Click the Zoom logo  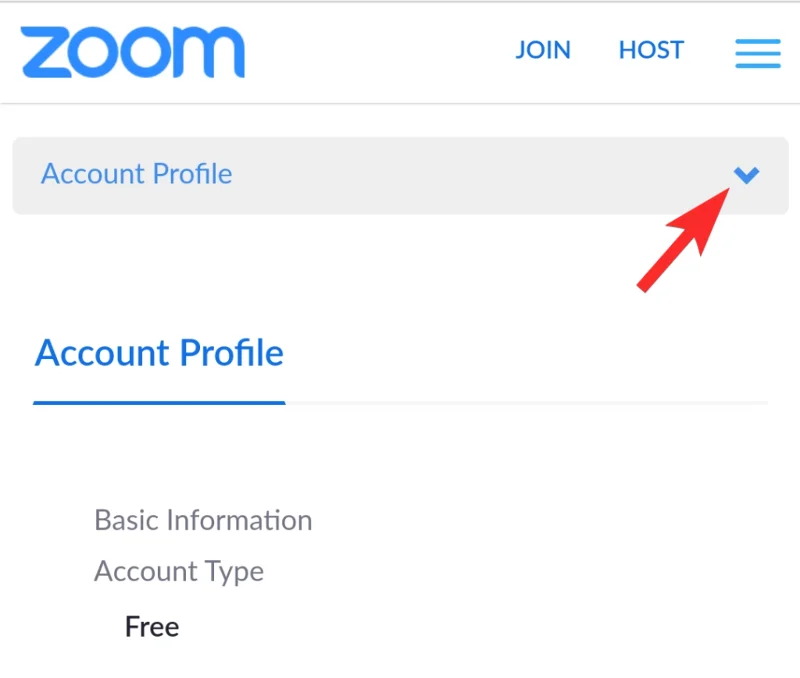pos(132,52)
